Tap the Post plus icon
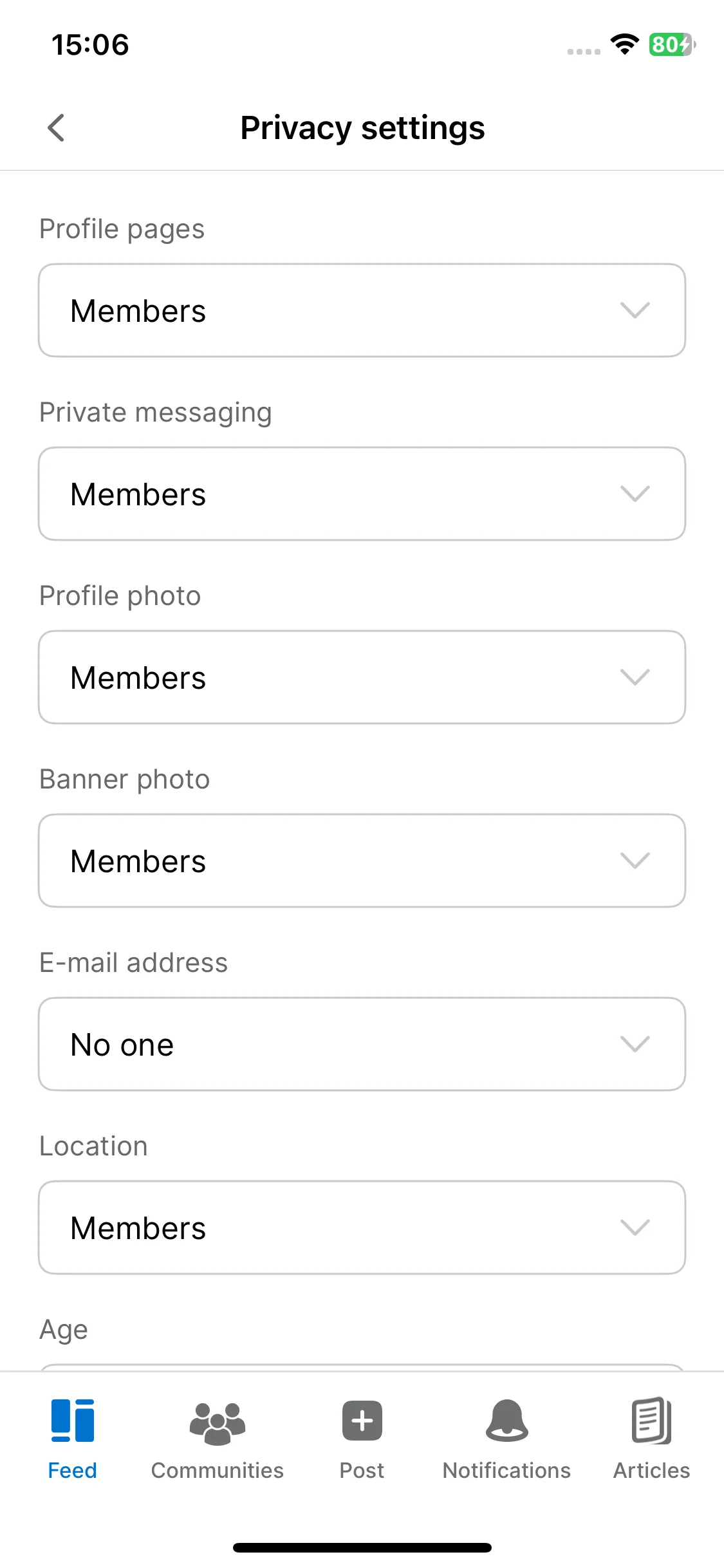The width and height of the screenshot is (724, 1568). (x=362, y=1421)
